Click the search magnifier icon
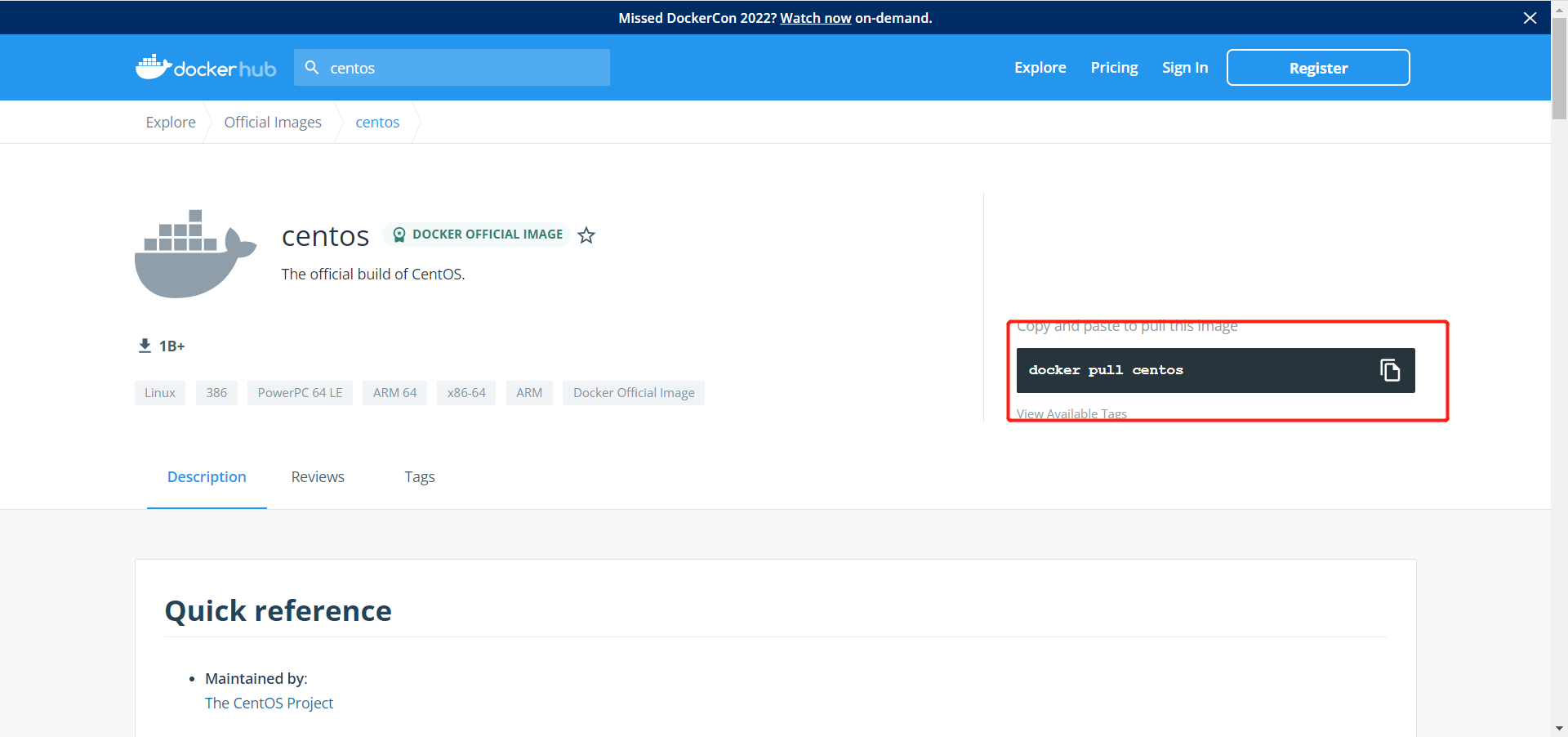 312,68
